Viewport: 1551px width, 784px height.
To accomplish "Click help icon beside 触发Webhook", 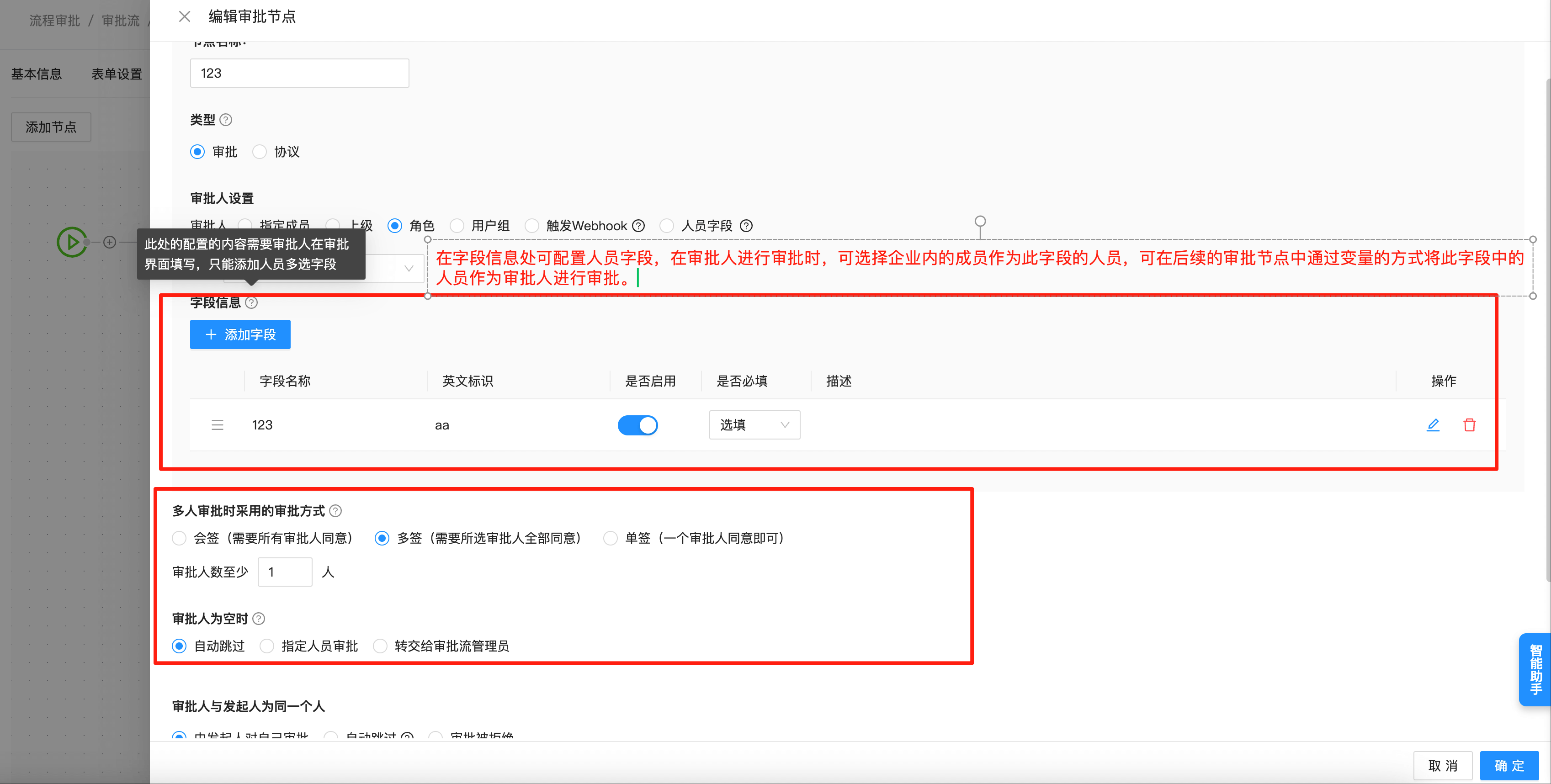I will click(x=638, y=226).
